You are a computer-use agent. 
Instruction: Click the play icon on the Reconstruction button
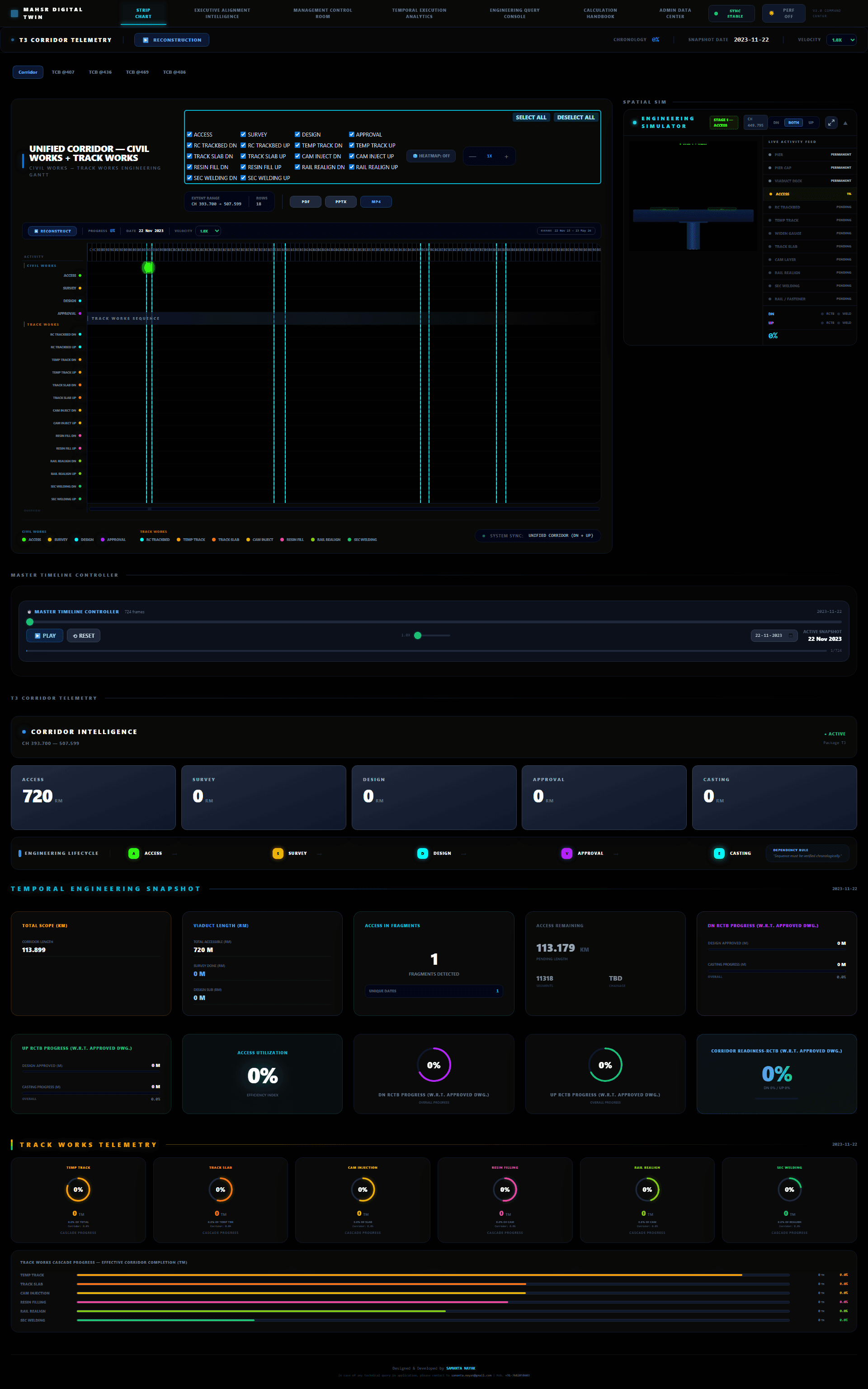pyautogui.click(x=145, y=40)
